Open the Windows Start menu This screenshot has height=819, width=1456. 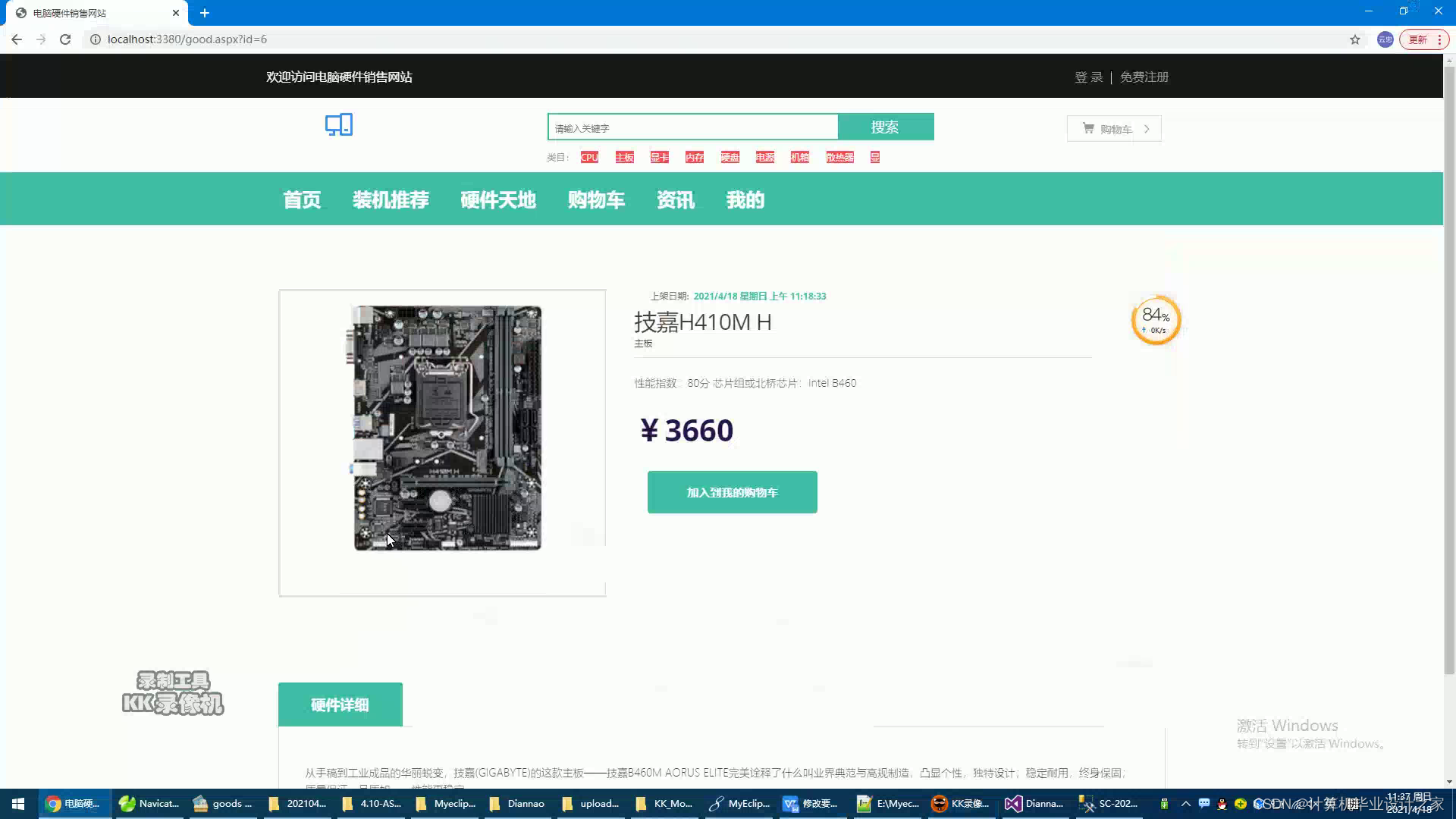click(x=18, y=804)
